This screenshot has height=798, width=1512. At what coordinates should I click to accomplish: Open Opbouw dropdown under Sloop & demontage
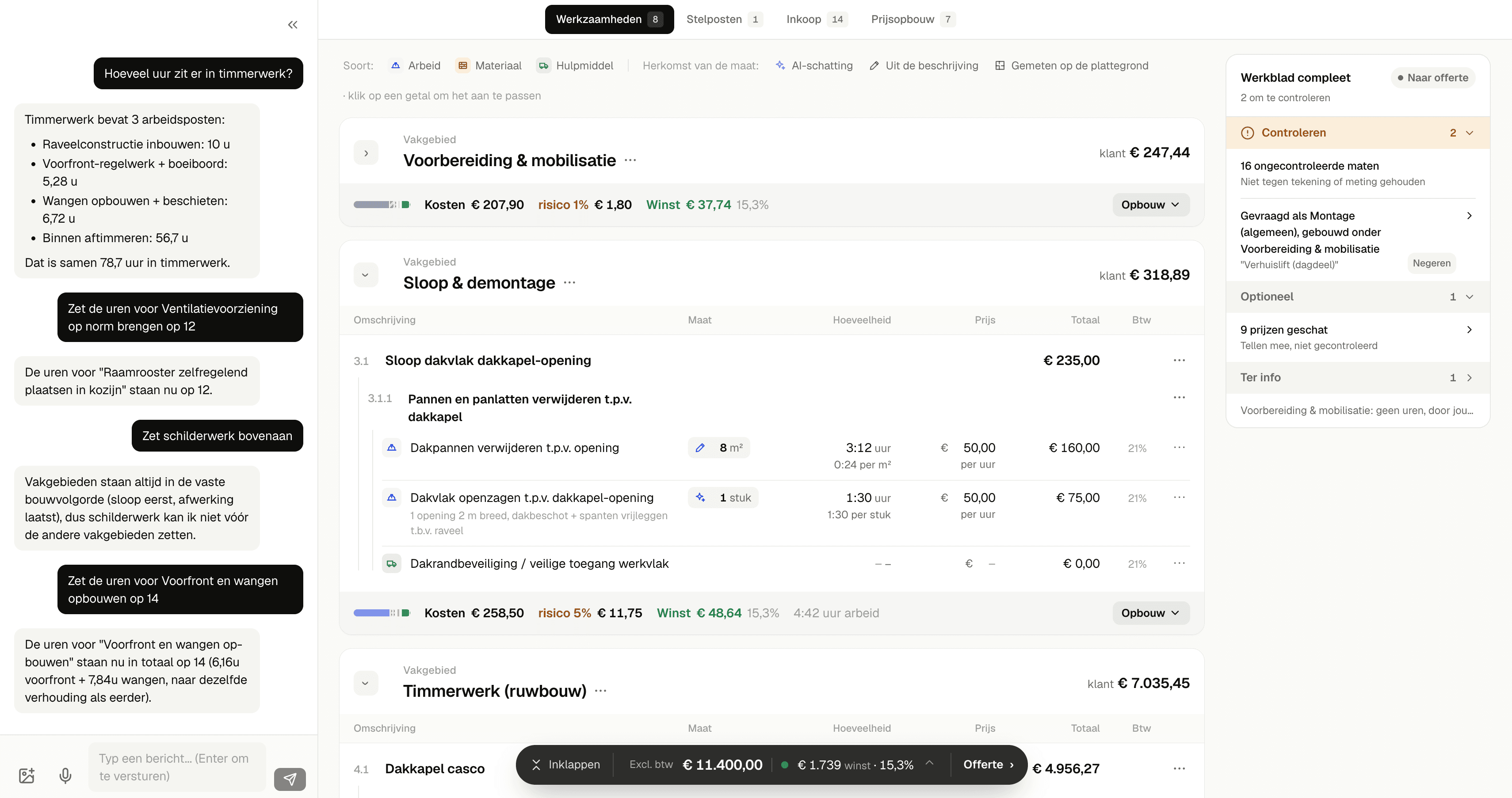(1150, 613)
